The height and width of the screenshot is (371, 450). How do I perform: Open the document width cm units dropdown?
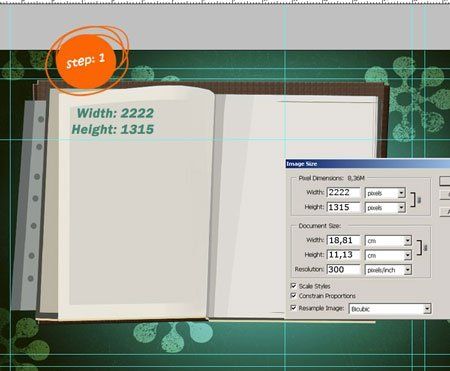pyautogui.click(x=388, y=241)
